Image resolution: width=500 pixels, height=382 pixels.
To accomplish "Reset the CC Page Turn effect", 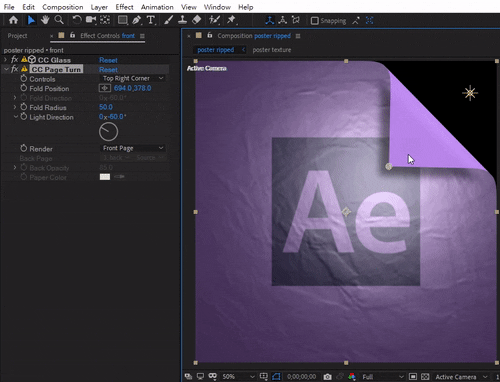I will 108,69.
